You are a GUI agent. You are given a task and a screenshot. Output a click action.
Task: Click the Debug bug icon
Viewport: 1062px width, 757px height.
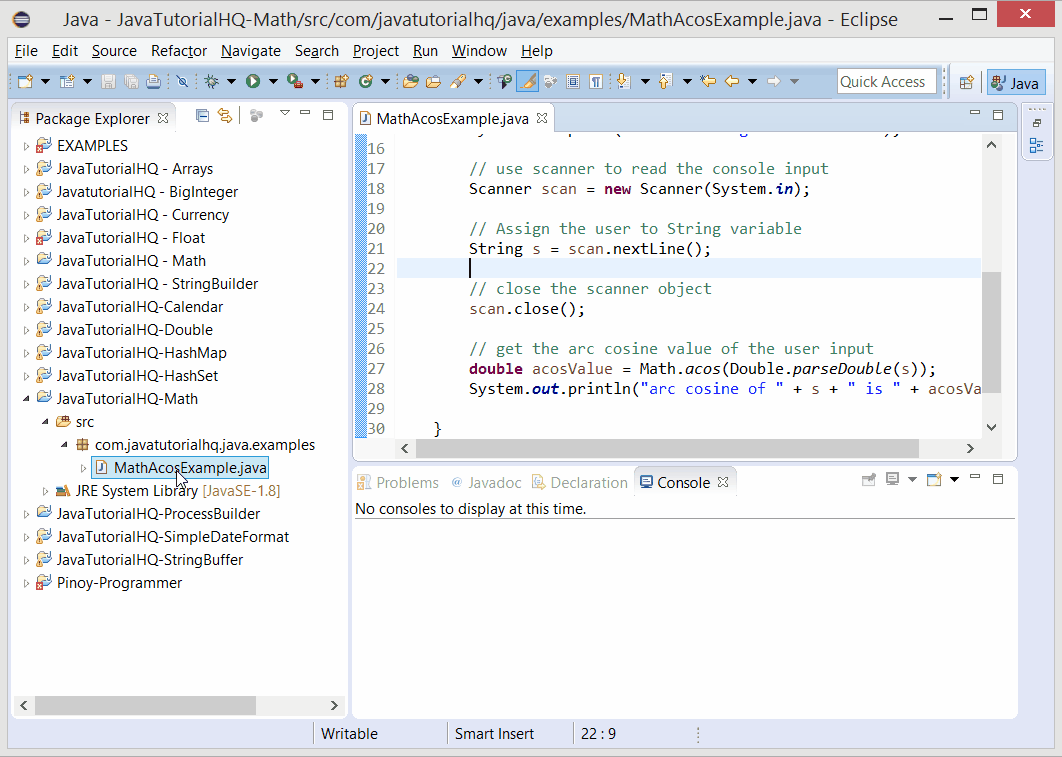(211, 82)
